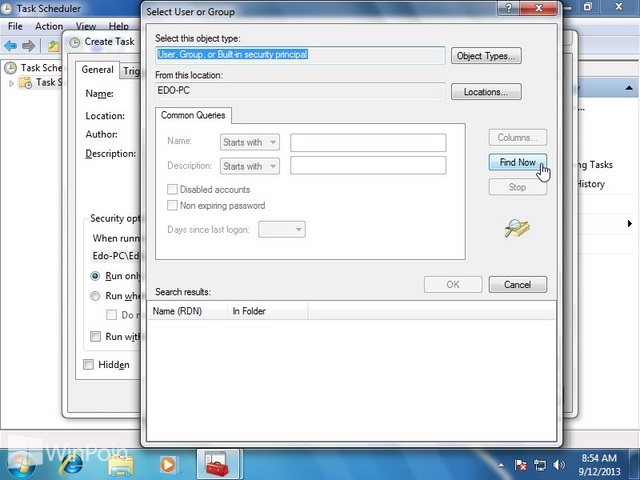Click the EDO-PC location field

coord(300,91)
